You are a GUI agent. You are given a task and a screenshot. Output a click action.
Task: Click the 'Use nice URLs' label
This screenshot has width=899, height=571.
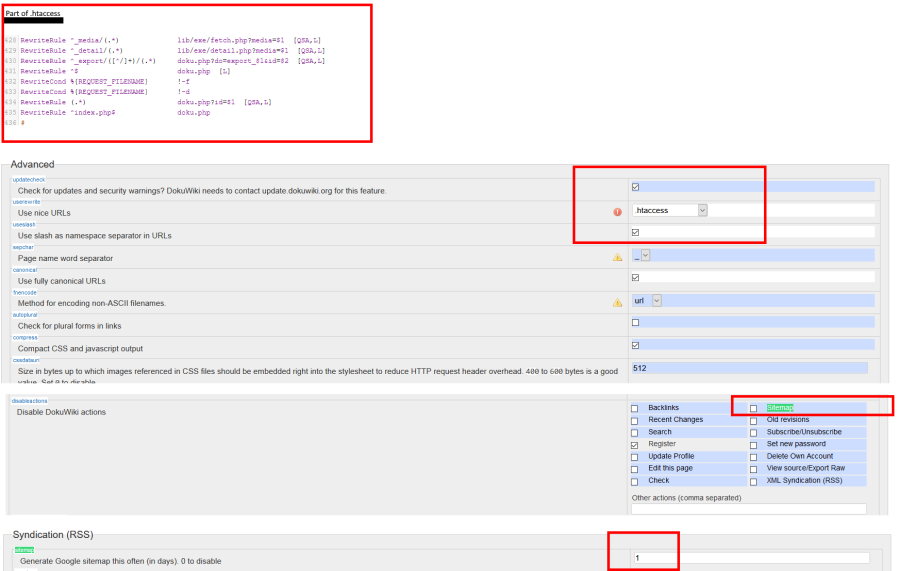pos(44,213)
